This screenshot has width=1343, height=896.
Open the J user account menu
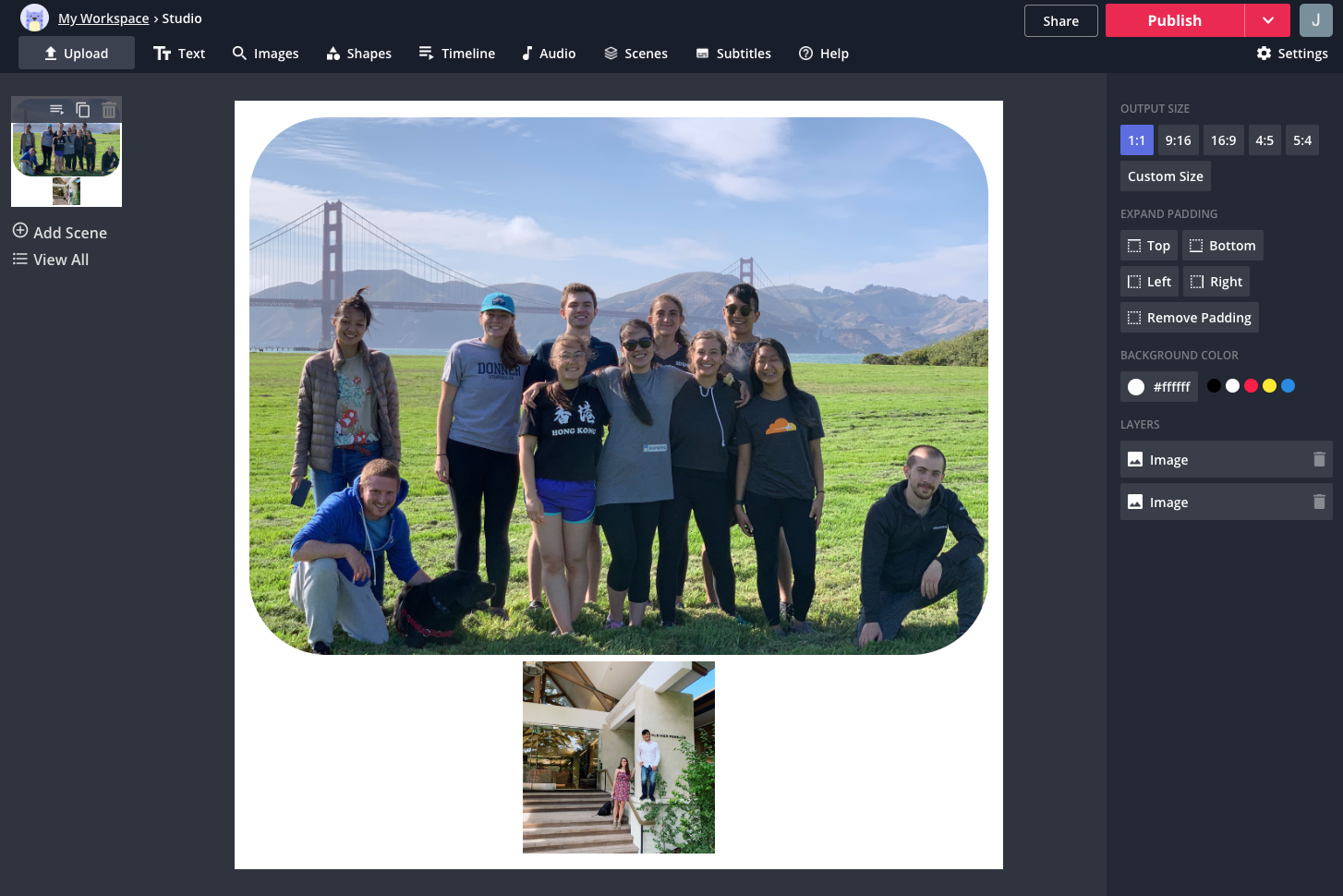[x=1315, y=20]
